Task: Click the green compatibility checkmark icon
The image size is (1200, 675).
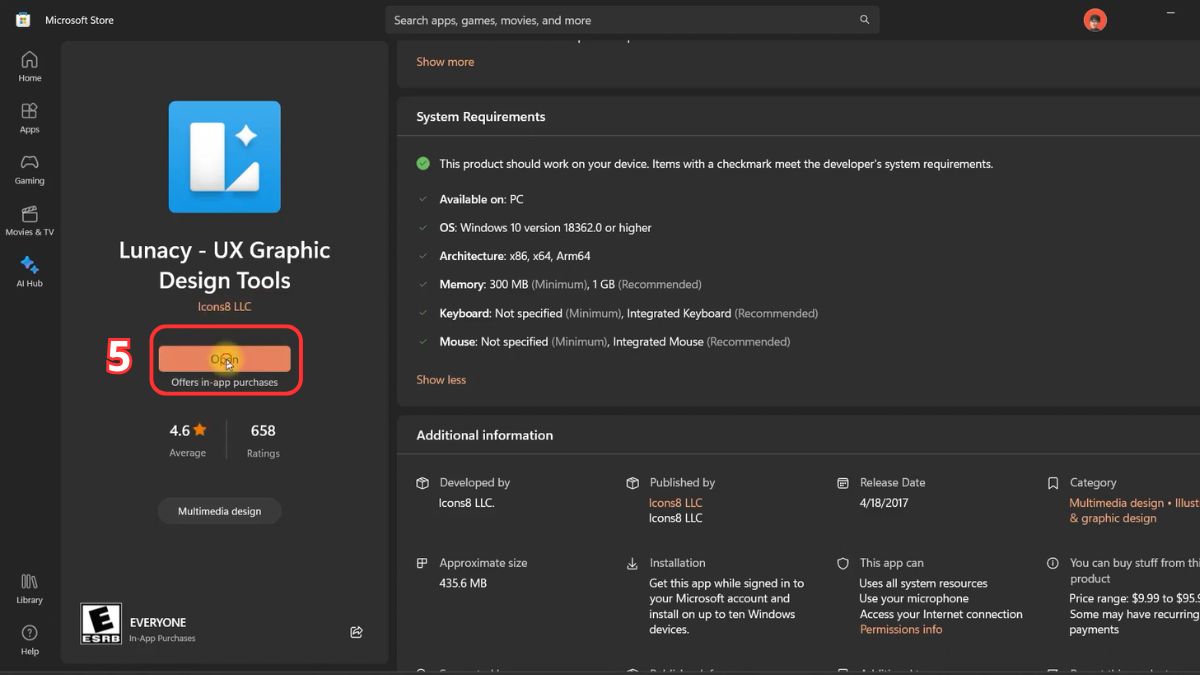Action: [x=423, y=163]
